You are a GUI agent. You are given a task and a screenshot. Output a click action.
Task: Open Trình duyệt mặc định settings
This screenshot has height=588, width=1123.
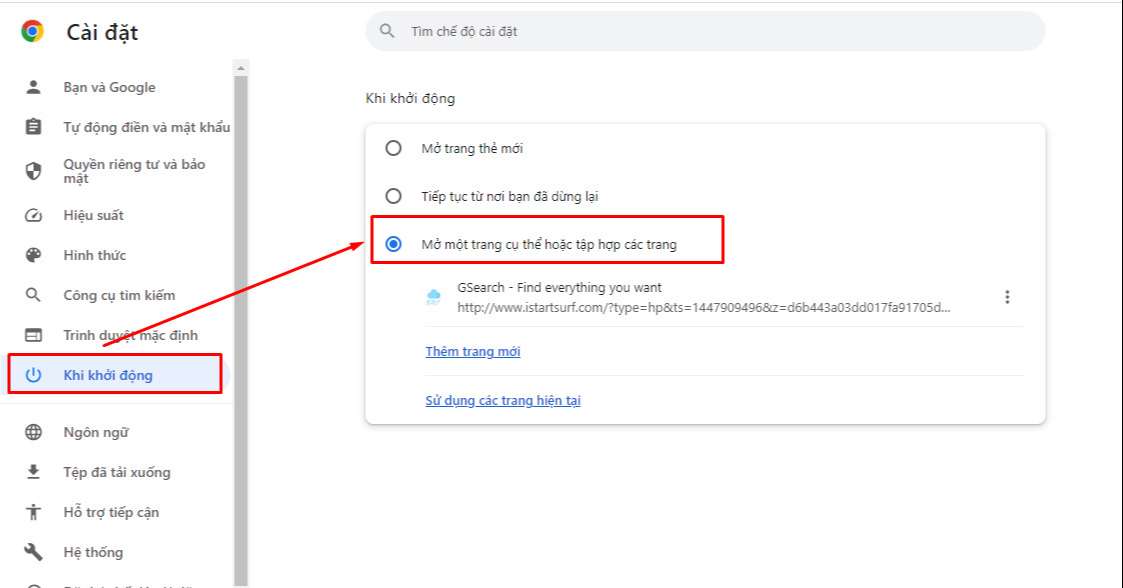130,335
